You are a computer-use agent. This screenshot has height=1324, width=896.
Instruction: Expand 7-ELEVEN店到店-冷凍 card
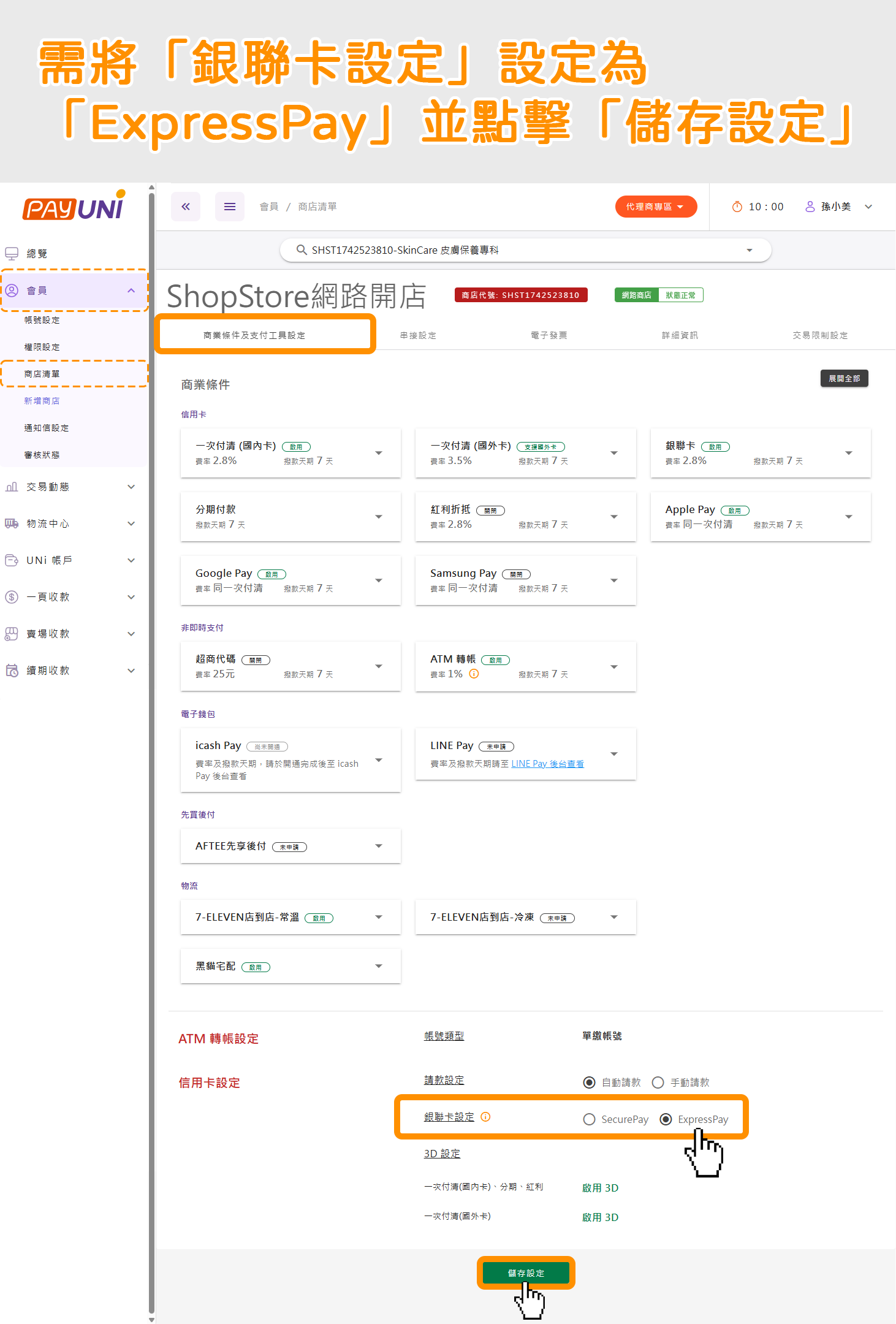pos(614,917)
